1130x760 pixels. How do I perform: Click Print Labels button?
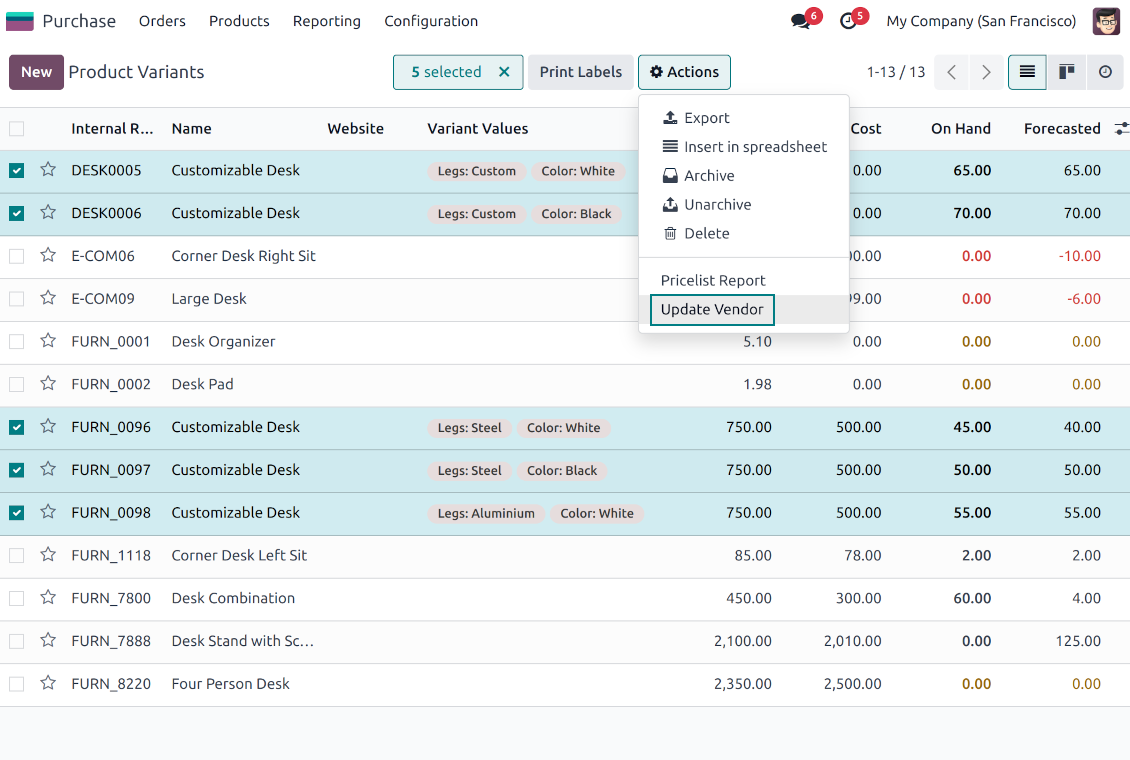pos(580,72)
